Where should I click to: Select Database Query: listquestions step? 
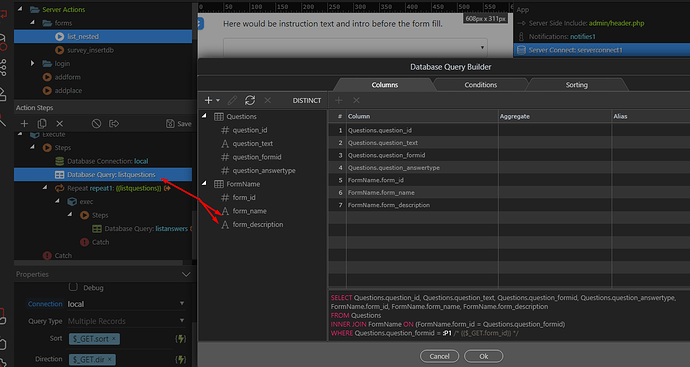[x=103, y=175]
